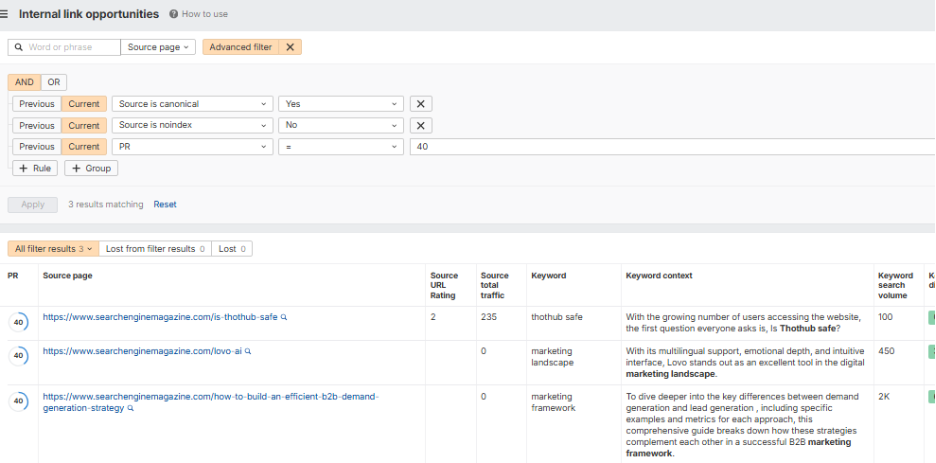Switch to the Lost tab
Viewport: 936px width, 463px height.
tap(232, 249)
